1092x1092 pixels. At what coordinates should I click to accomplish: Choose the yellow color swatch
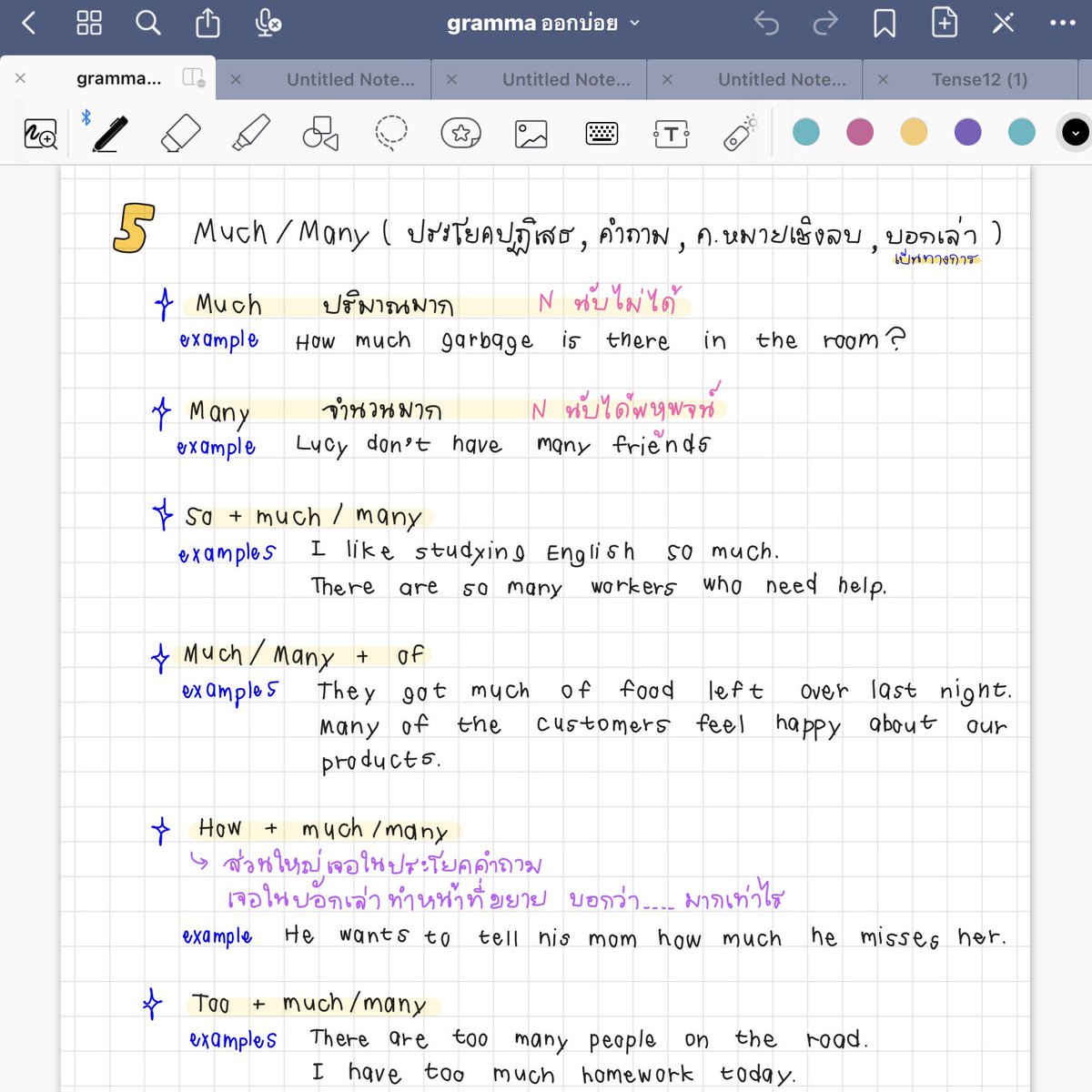pyautogui.click(x=914, y=132)
